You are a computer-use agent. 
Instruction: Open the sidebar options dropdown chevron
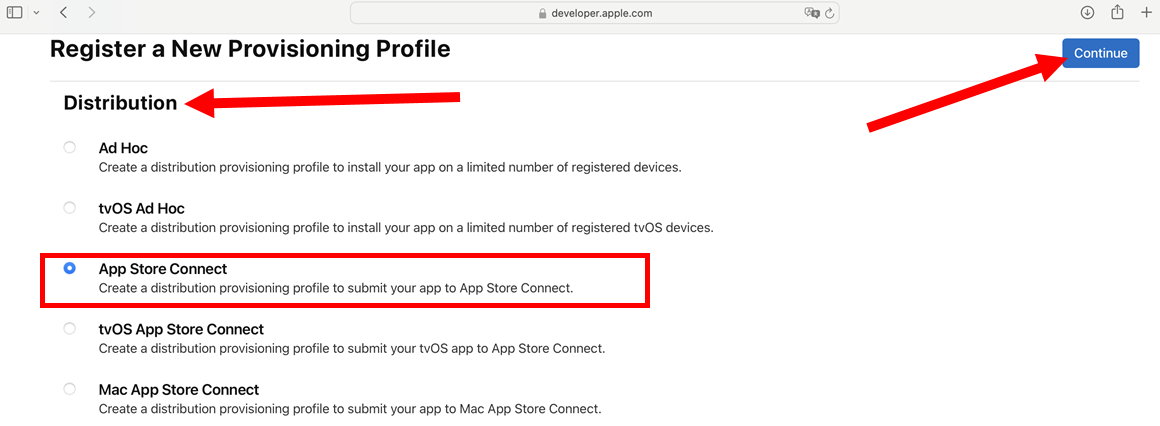(36, 13)
